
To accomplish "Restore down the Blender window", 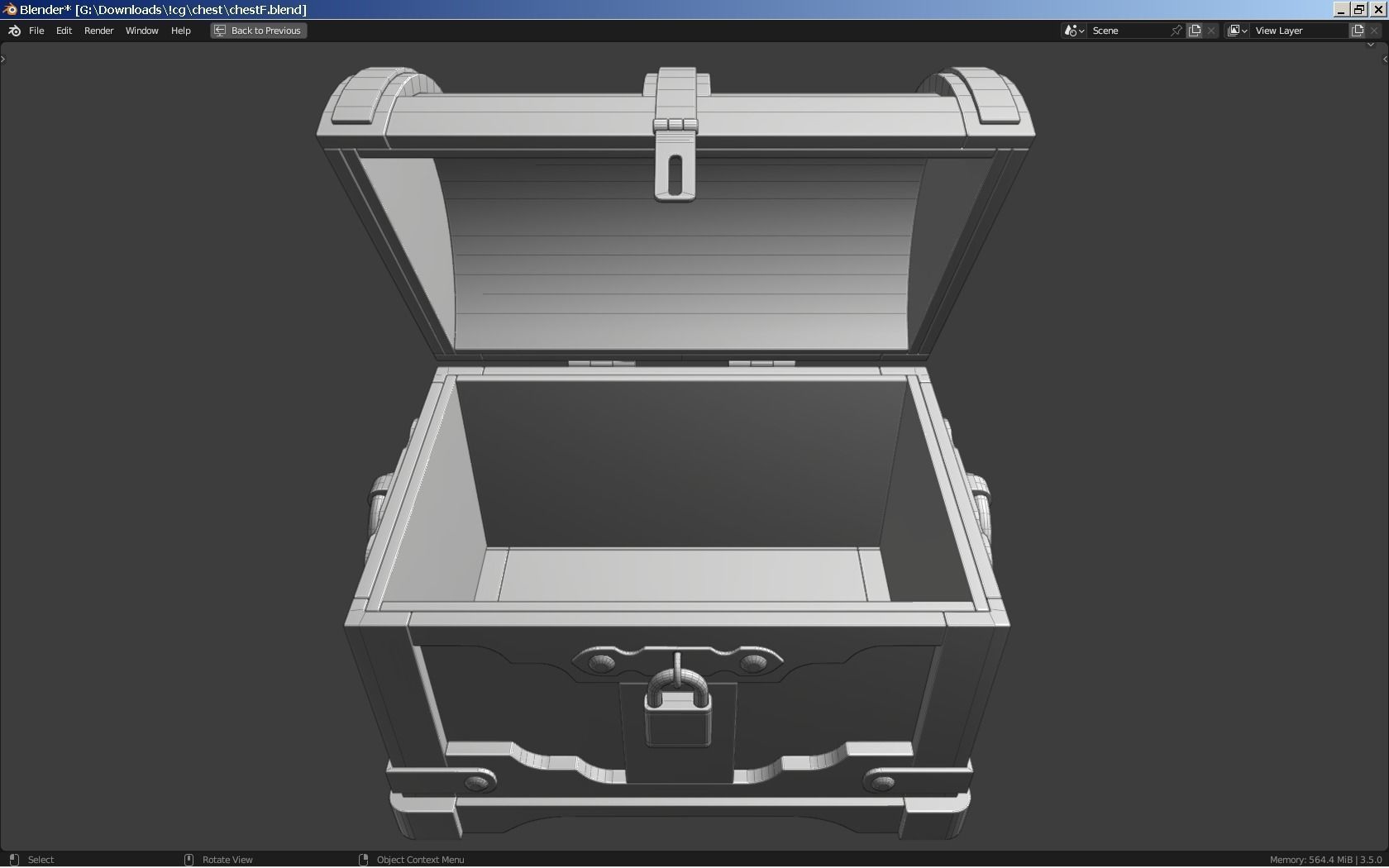I will [1359, 9].
